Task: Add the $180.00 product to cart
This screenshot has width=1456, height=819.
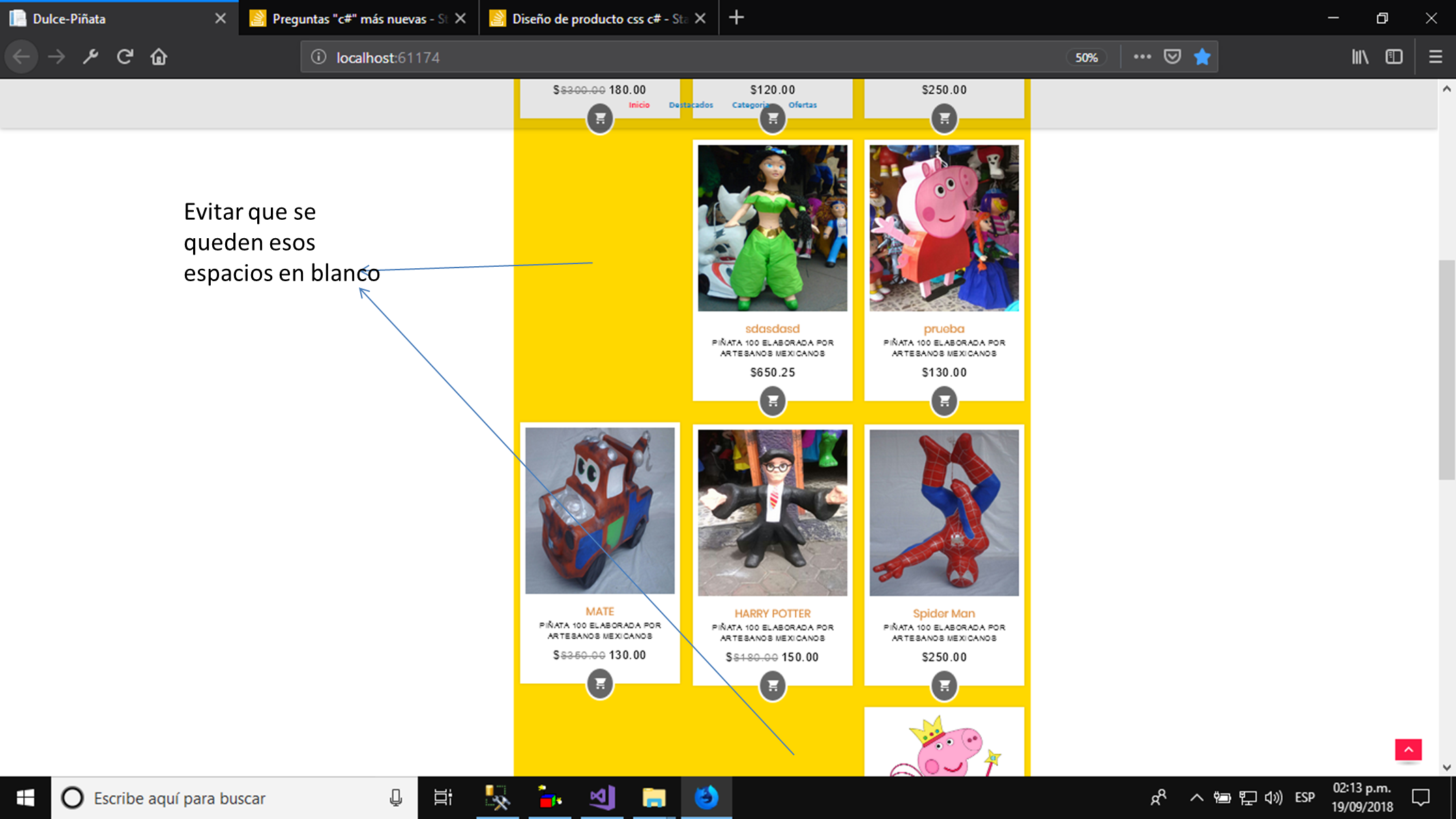Action: pos(600,119)
